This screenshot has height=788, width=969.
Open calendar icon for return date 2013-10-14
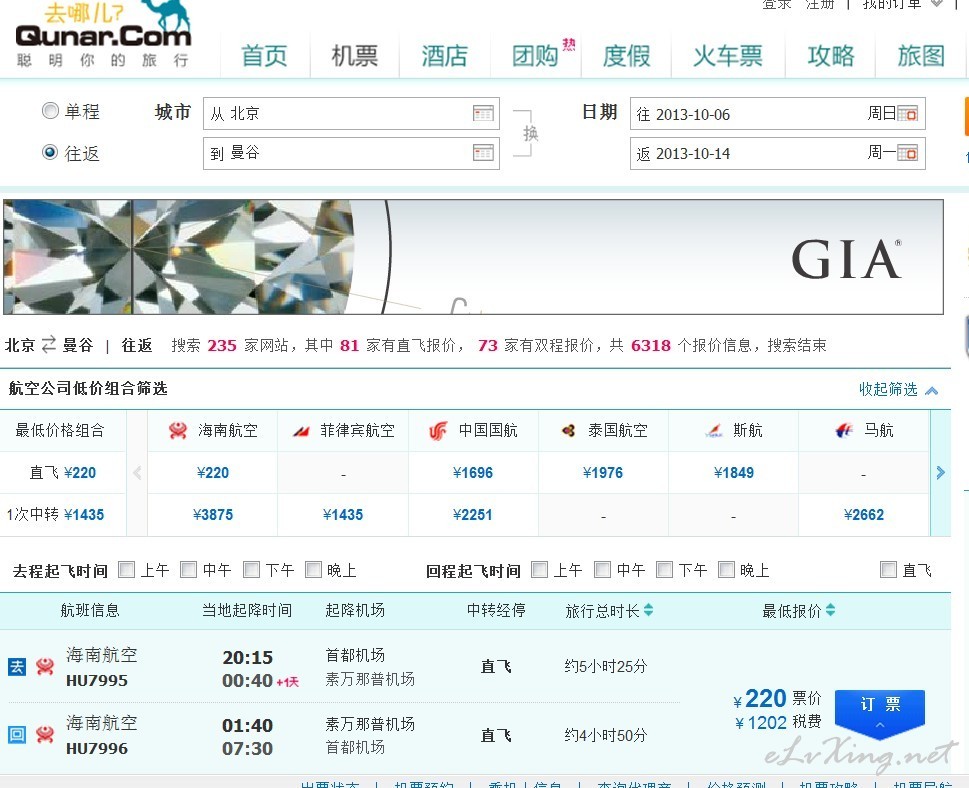point(907,153)
